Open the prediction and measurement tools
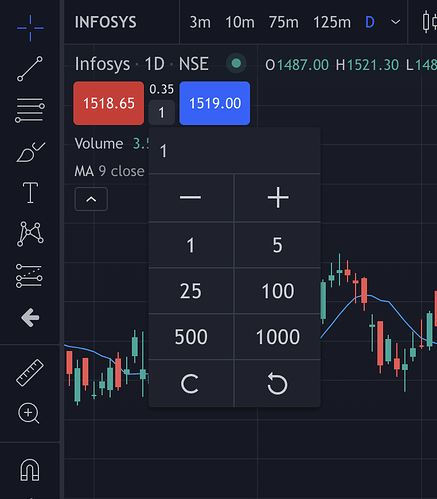This screenshot has height=499, width=437. tap(29, 276)
